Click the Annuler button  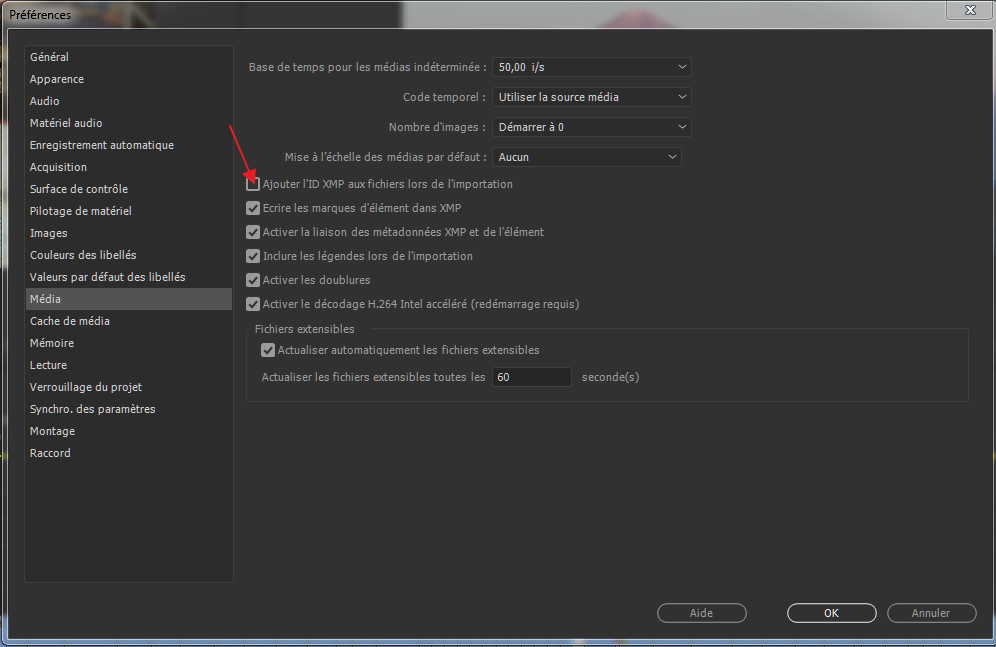[931, 613]
